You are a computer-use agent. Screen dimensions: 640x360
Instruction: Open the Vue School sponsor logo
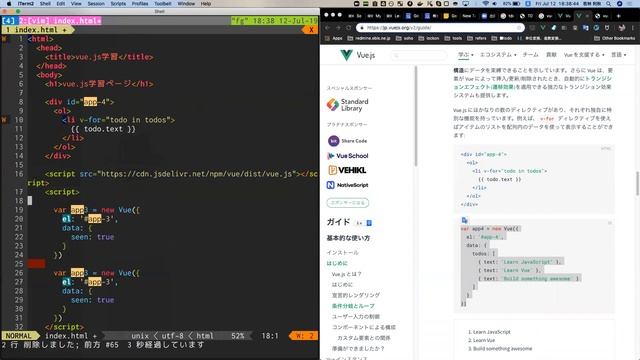tap(348, 156)
